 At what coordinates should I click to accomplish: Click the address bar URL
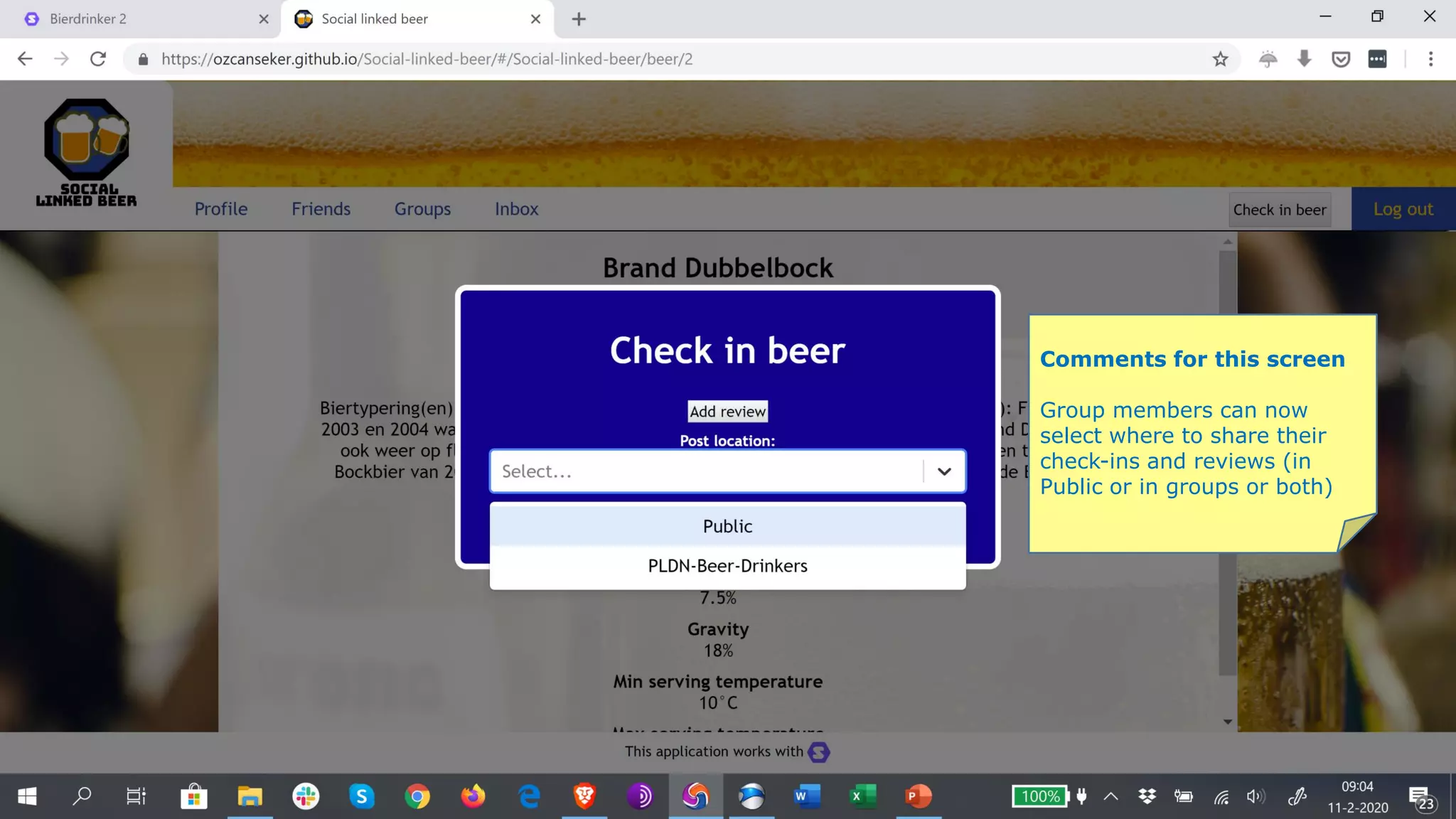(427, 59)
